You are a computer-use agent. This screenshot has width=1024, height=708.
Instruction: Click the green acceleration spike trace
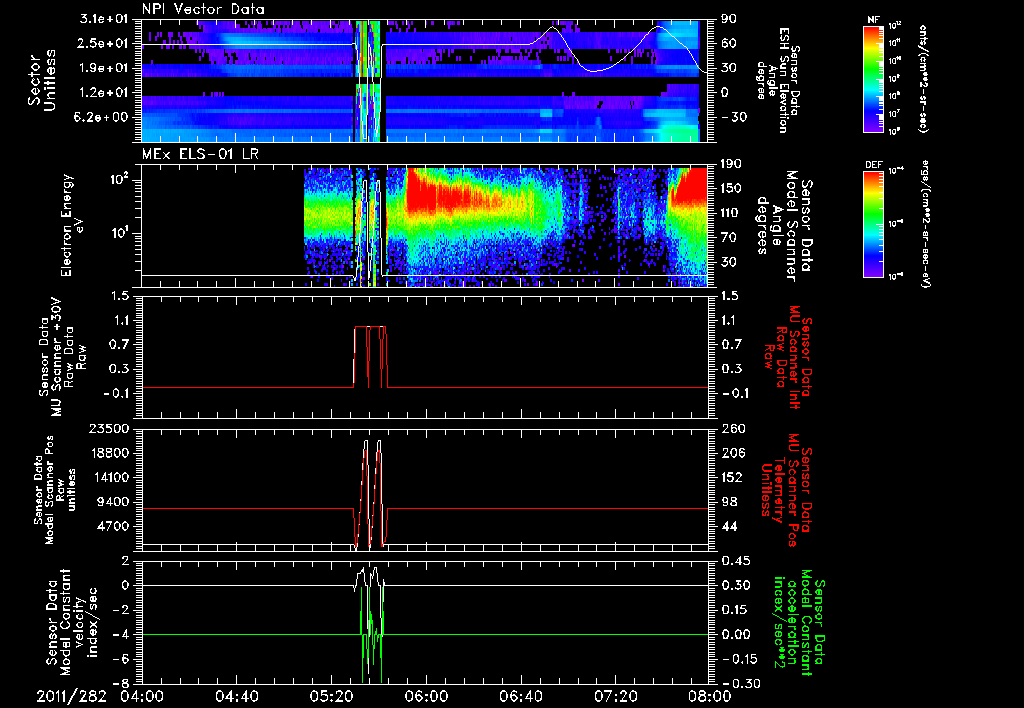(371, 637)
